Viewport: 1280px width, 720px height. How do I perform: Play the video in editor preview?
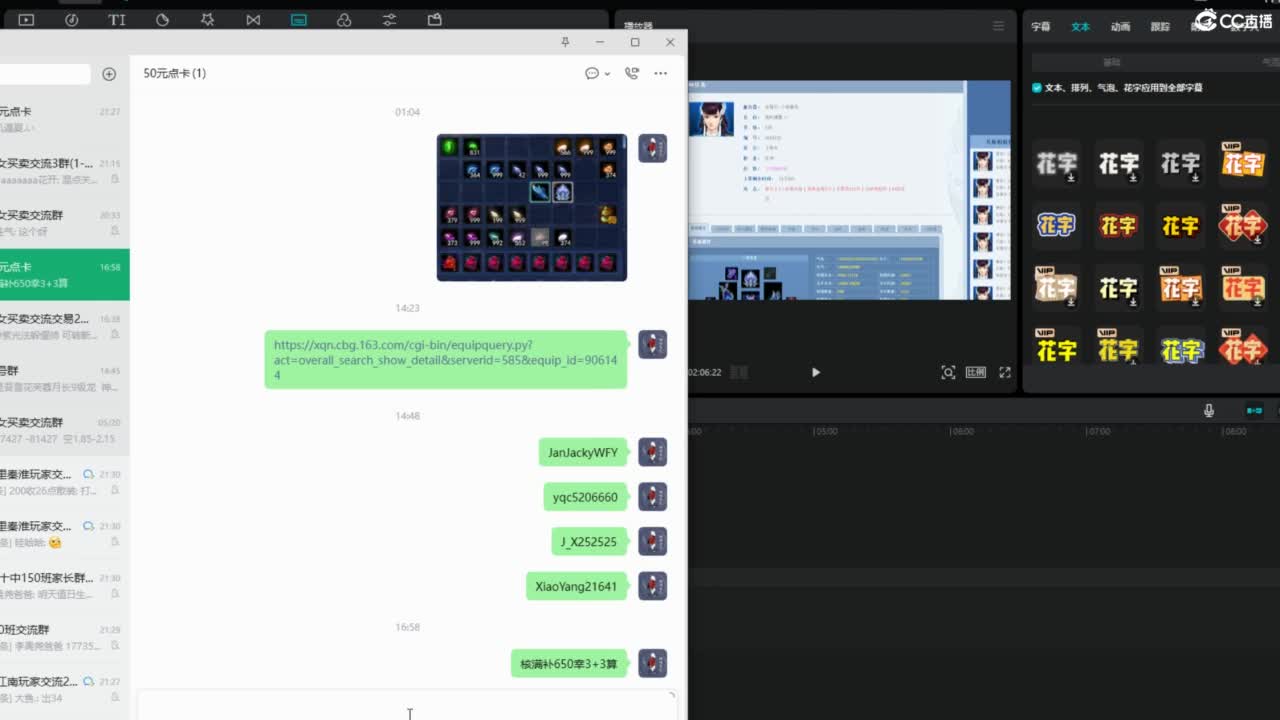click(816, 372)
